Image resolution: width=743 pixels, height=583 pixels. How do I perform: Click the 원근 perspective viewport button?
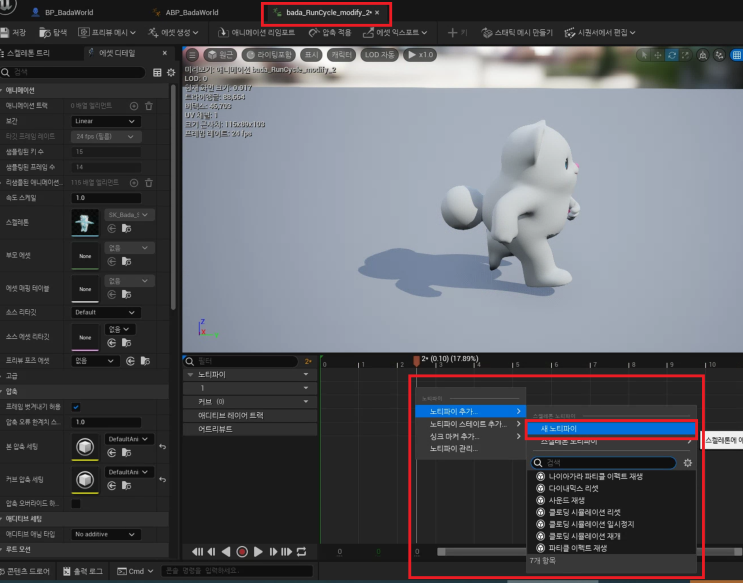click(x=220, y=55)
